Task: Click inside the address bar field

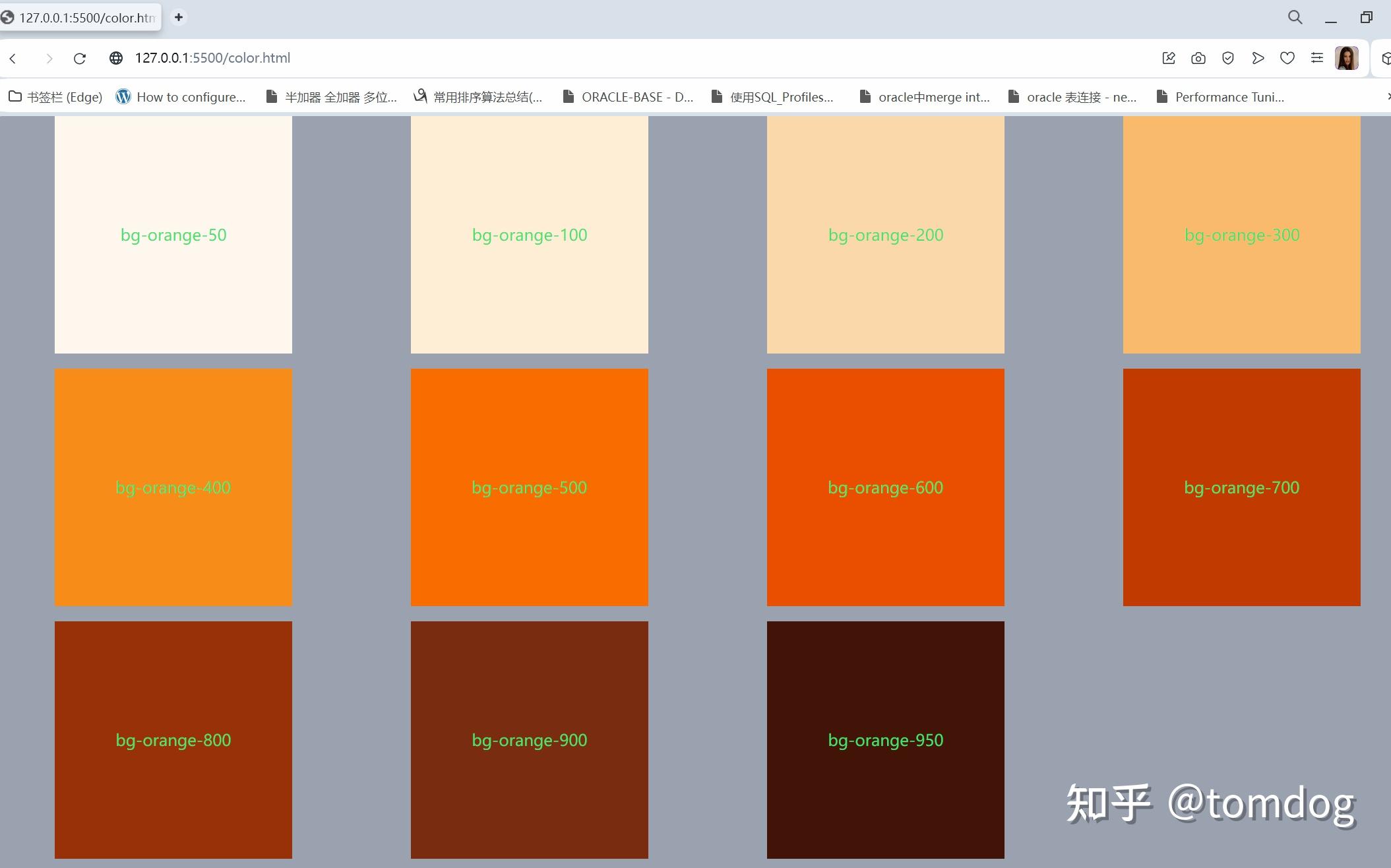Action: coord(396,58)
